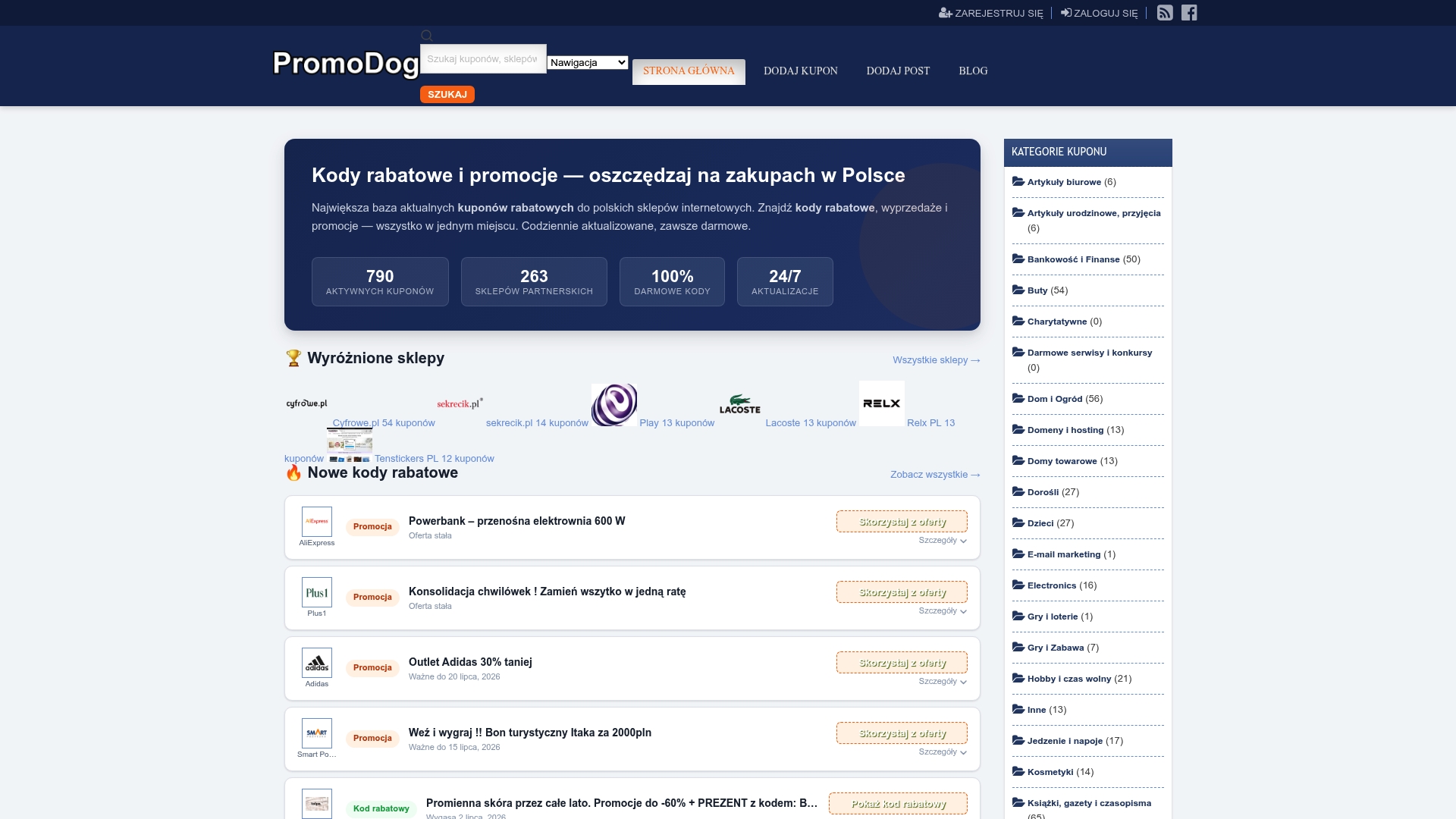Viewport: 1456px width, 819px height.
Task: Click folder icon beside Dom i Ogród
Action: (1018, 398)
